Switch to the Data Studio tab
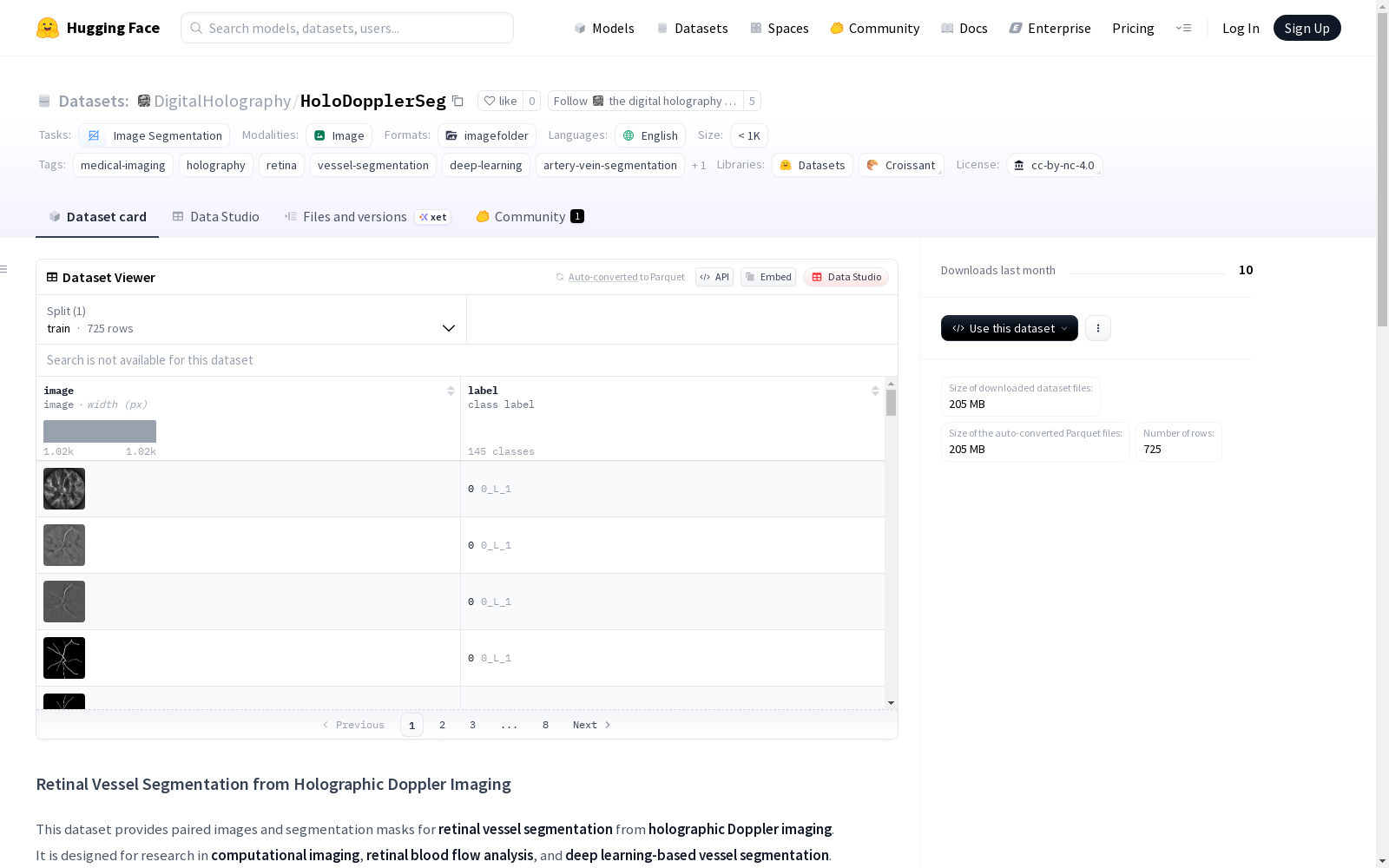 [x=216, y=217]
